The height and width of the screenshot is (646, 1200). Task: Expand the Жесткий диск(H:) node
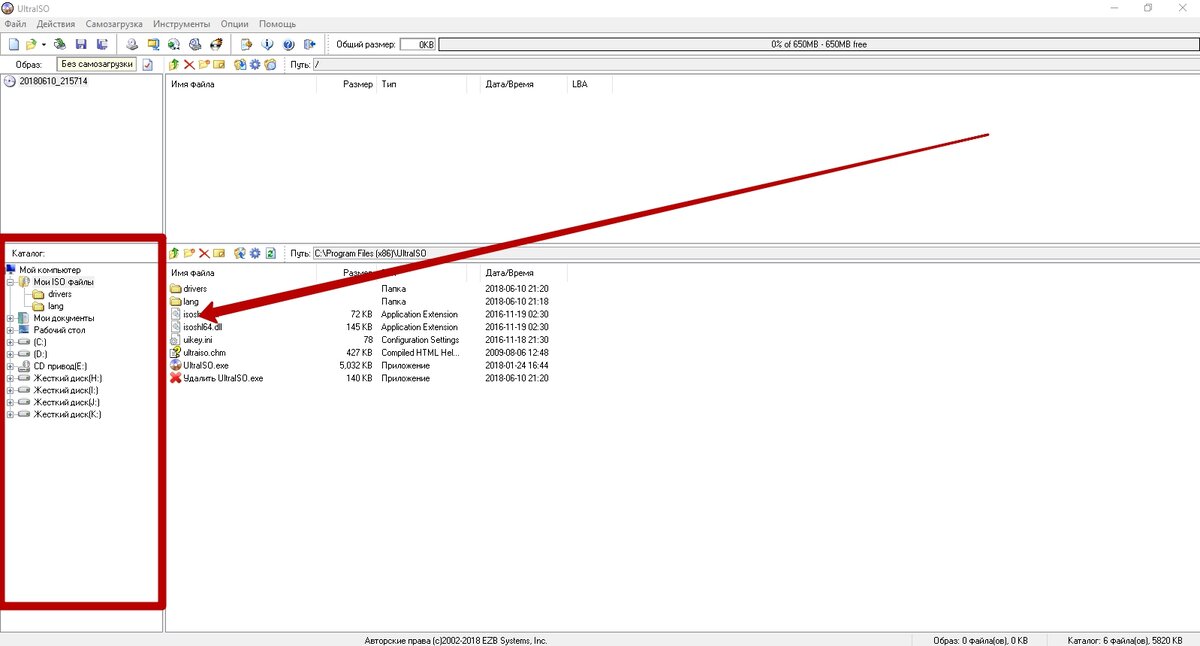10,378
